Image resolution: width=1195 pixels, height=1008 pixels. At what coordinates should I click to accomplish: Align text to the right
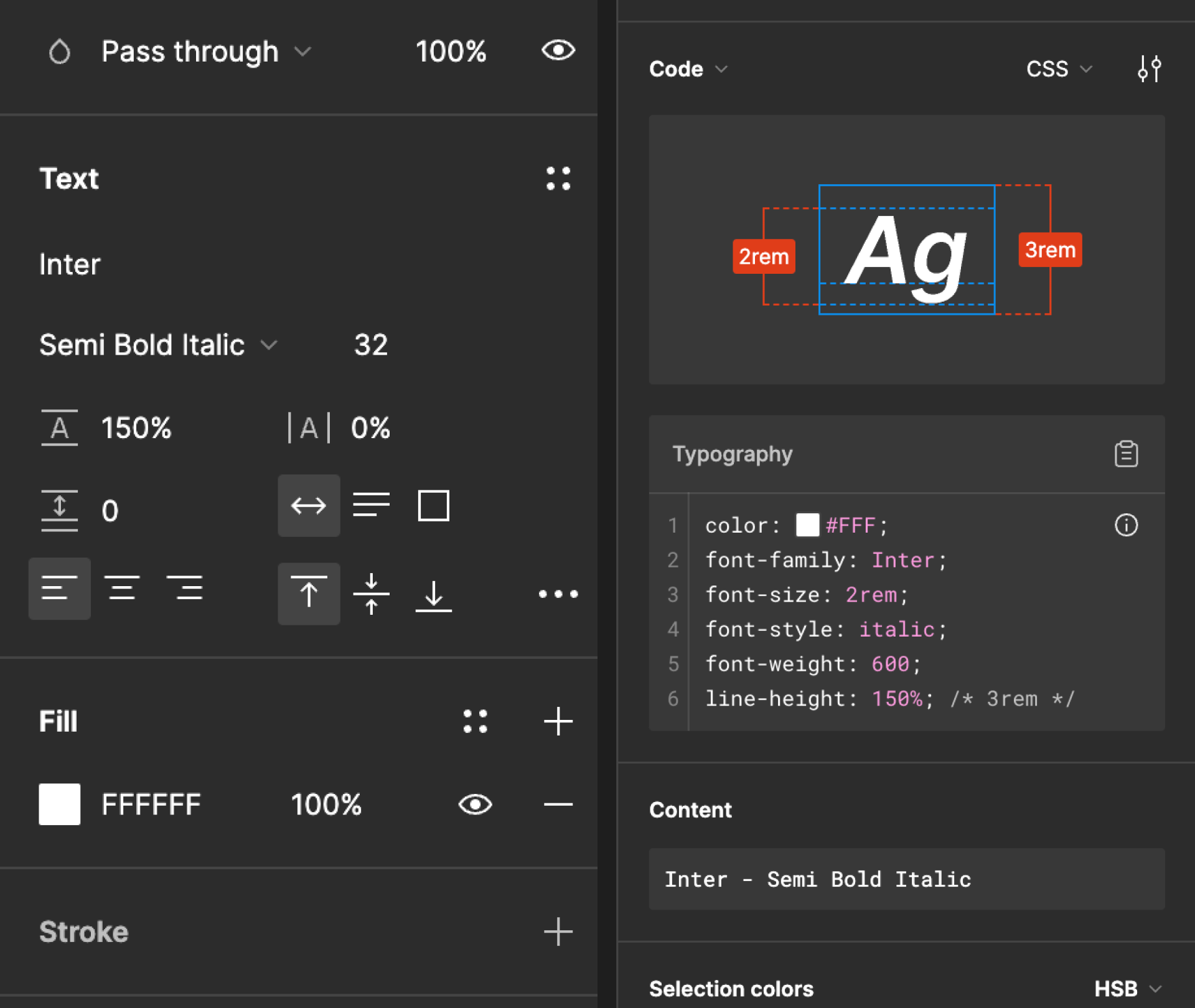[184, 588]
